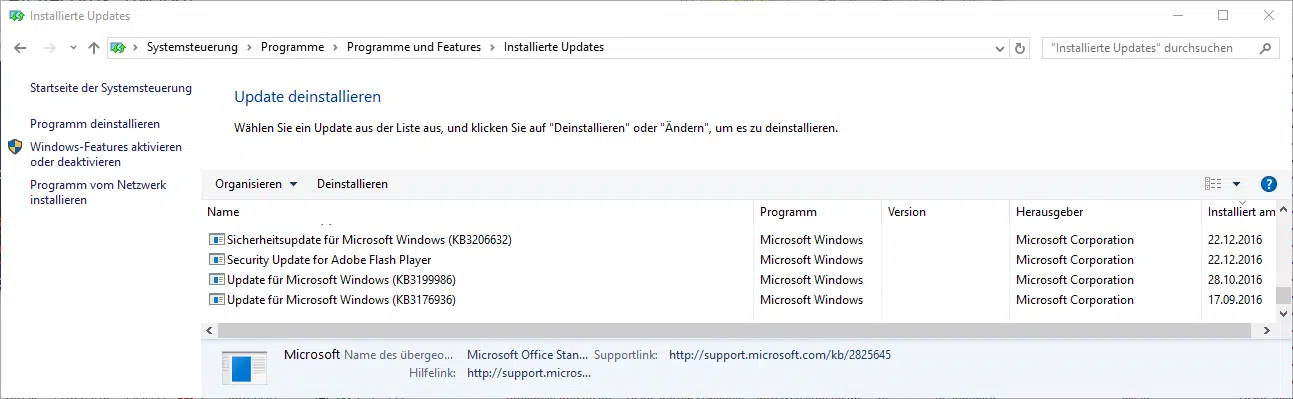Sort by the Version column header
Image resolution: width=1293 pixels, height=399 pixels.
click(945, 212)
